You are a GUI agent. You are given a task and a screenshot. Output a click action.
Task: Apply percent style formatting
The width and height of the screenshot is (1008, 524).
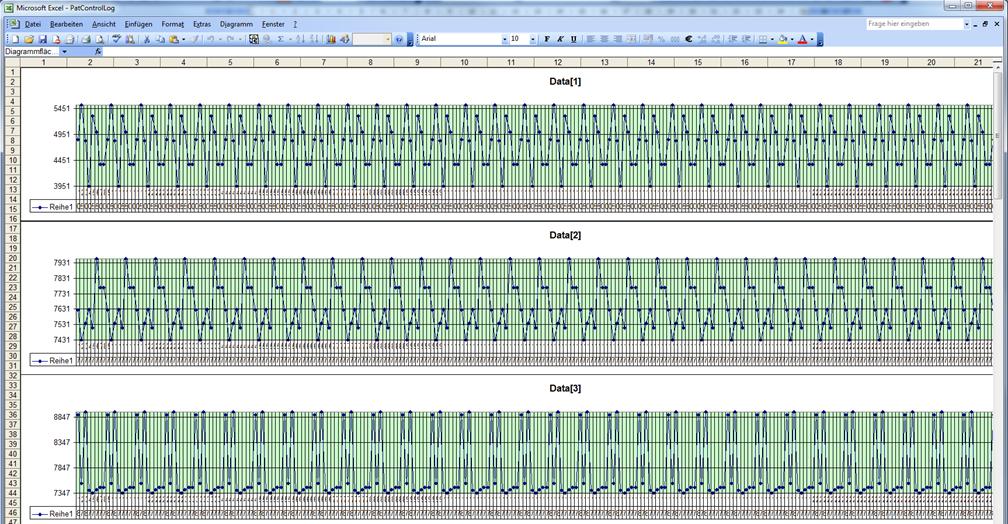[x=662, y=39]
